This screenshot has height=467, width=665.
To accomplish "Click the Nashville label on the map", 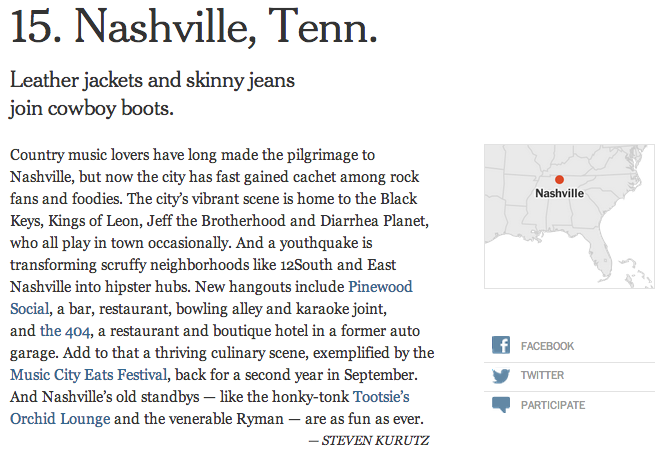I will pos(559,193).
